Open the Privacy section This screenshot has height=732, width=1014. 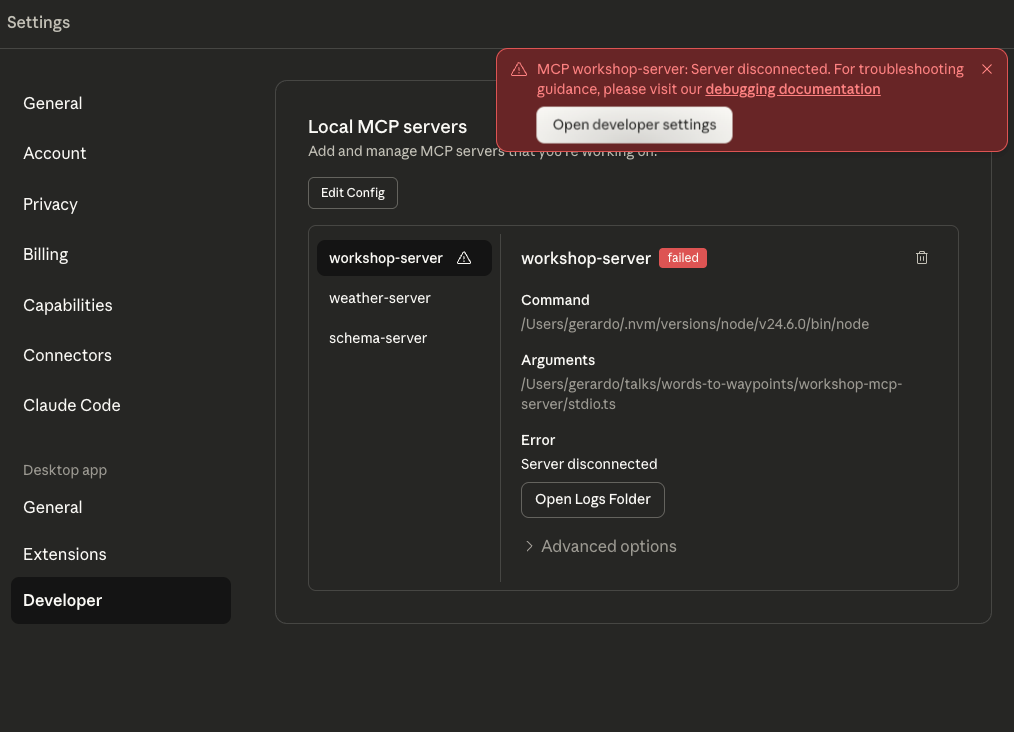click(50, 204)
